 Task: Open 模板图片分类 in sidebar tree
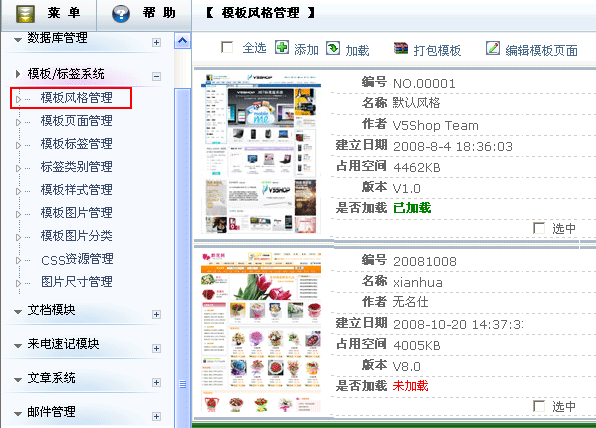coord(76,236)
